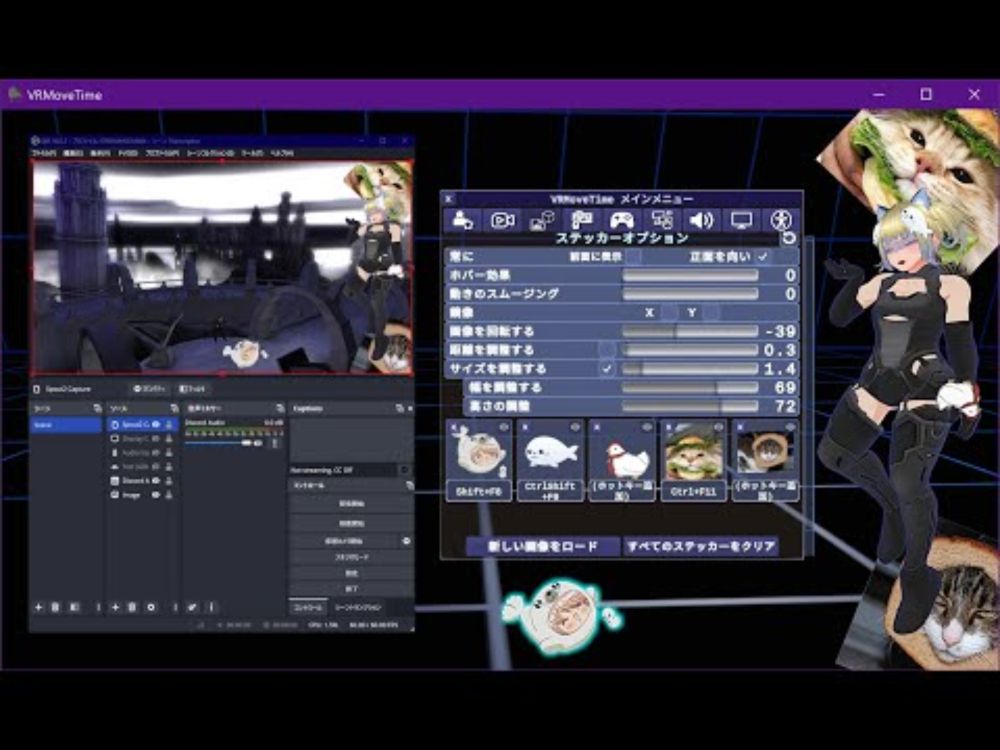The width and height of the screenshot is (1000, 750).
Task: Open advanced audio properties icon in OBS mixer
Action: coord(192,607)
